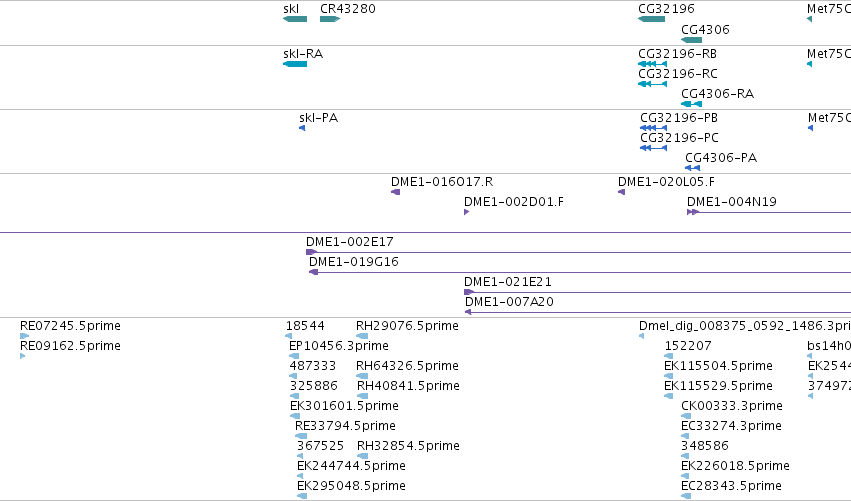Click the Dmel_dig_008375_0592_1486 feature
This screenshot has width=851, height=501.
(x=642, y=336)
